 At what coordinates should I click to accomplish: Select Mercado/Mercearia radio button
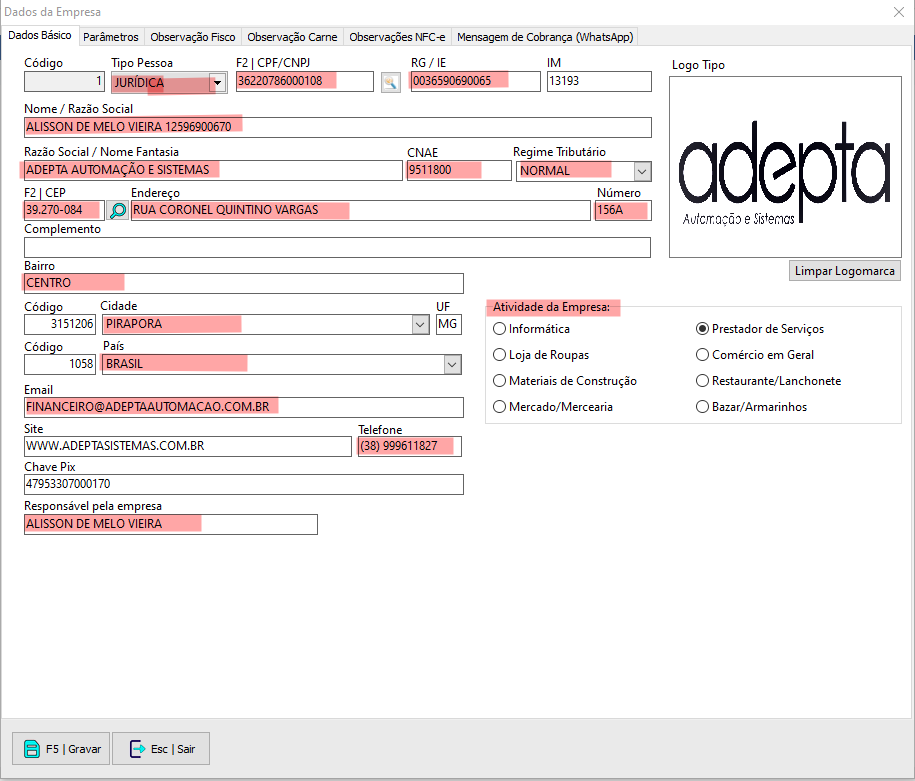pos(500,407)
